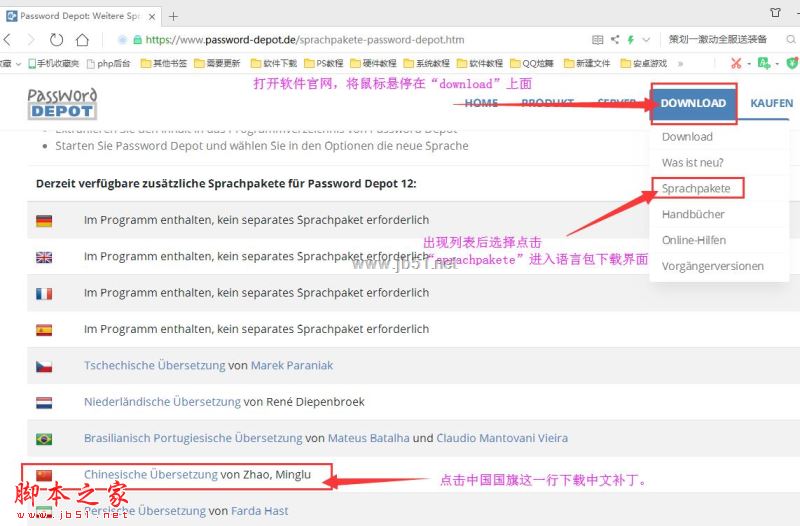Toggle the reader mode icon in address bar
Image resolution: width=800 pixels, height=526 pixels.
click(597, 39)
